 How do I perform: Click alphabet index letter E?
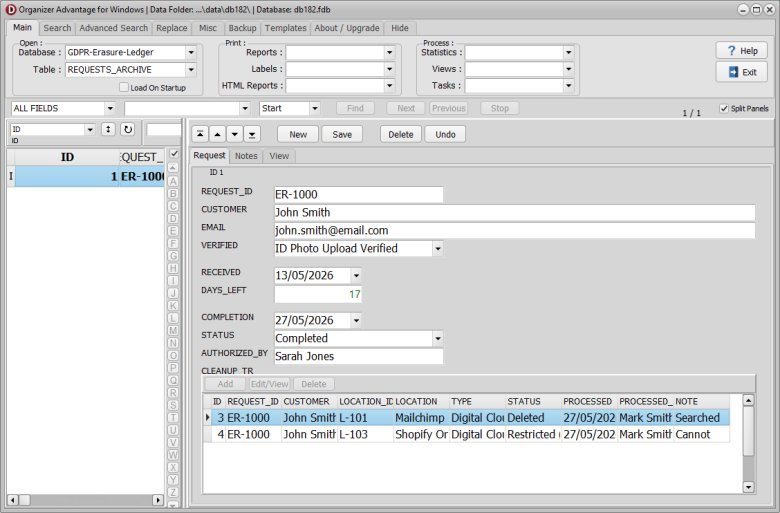(x=173, y=231)
